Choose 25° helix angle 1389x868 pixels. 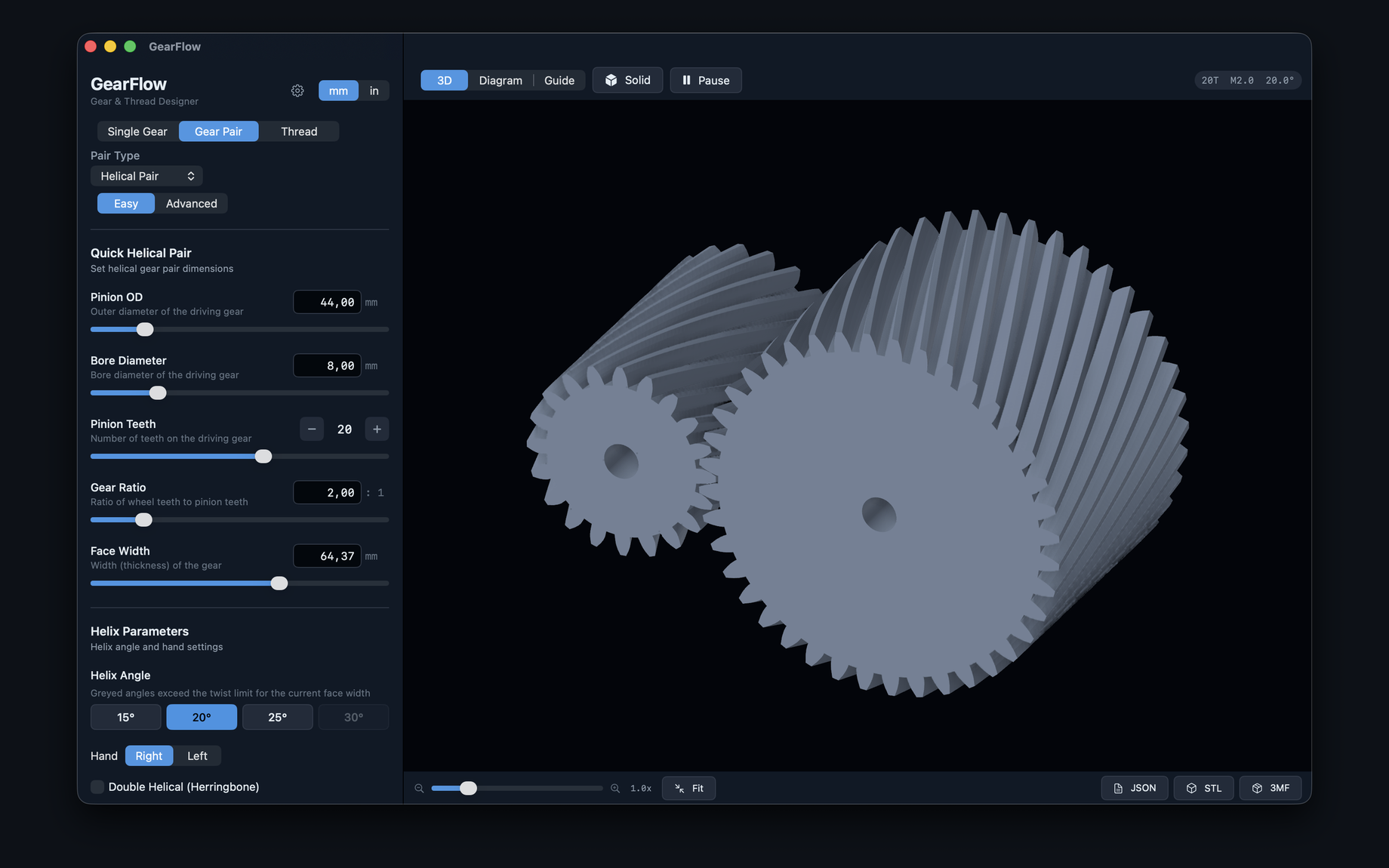coord(278,717)
